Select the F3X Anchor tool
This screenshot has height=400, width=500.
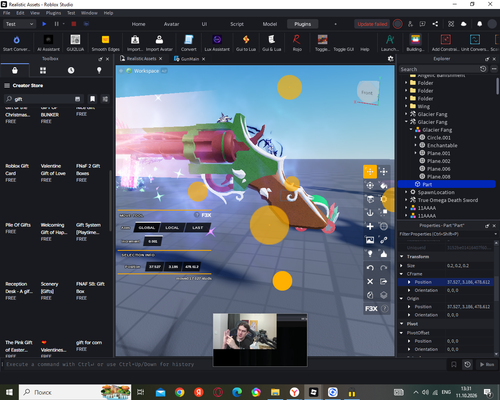tap(370, 213)
